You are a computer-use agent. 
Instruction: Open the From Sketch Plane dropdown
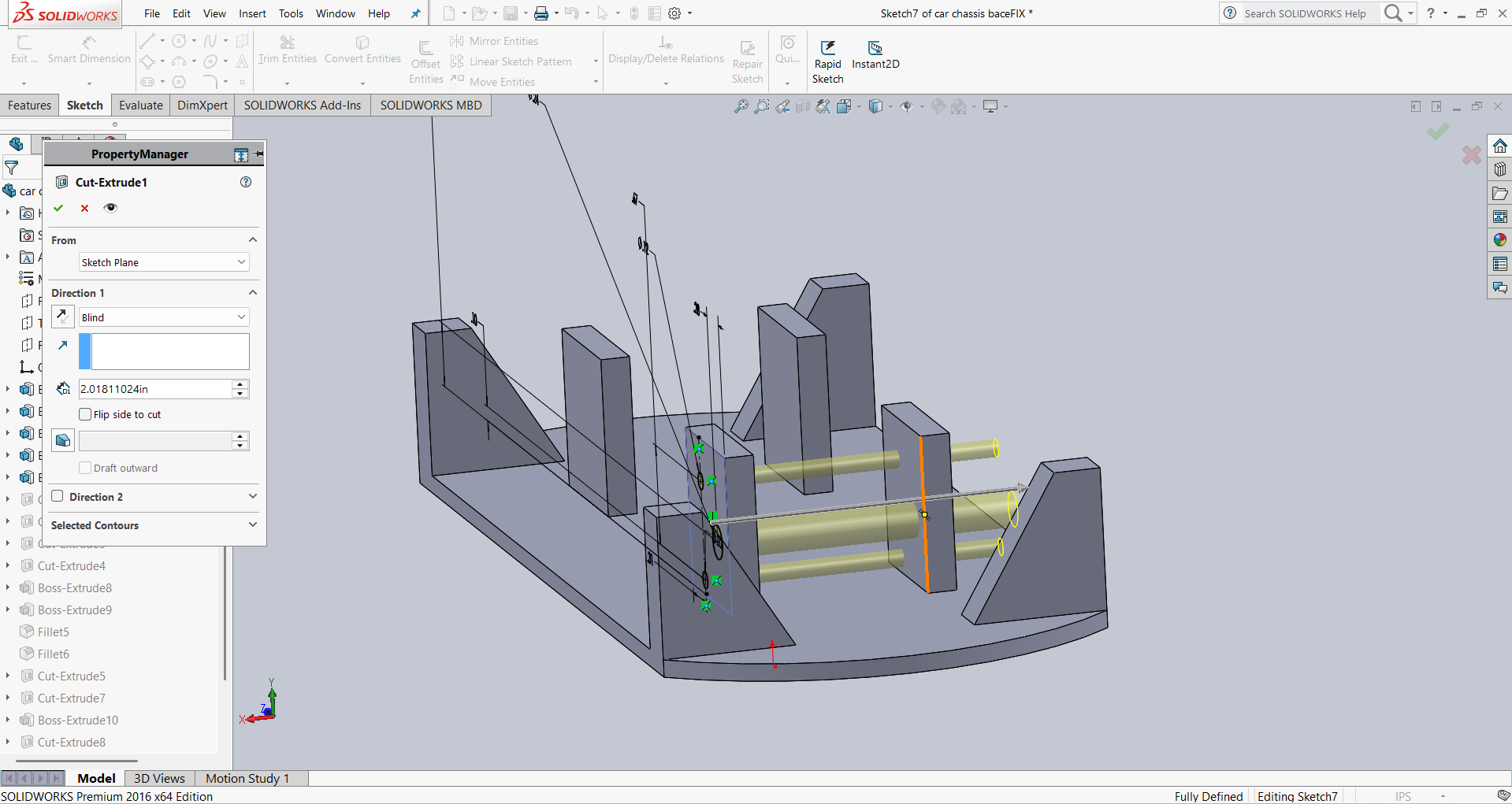coord(164,262)
